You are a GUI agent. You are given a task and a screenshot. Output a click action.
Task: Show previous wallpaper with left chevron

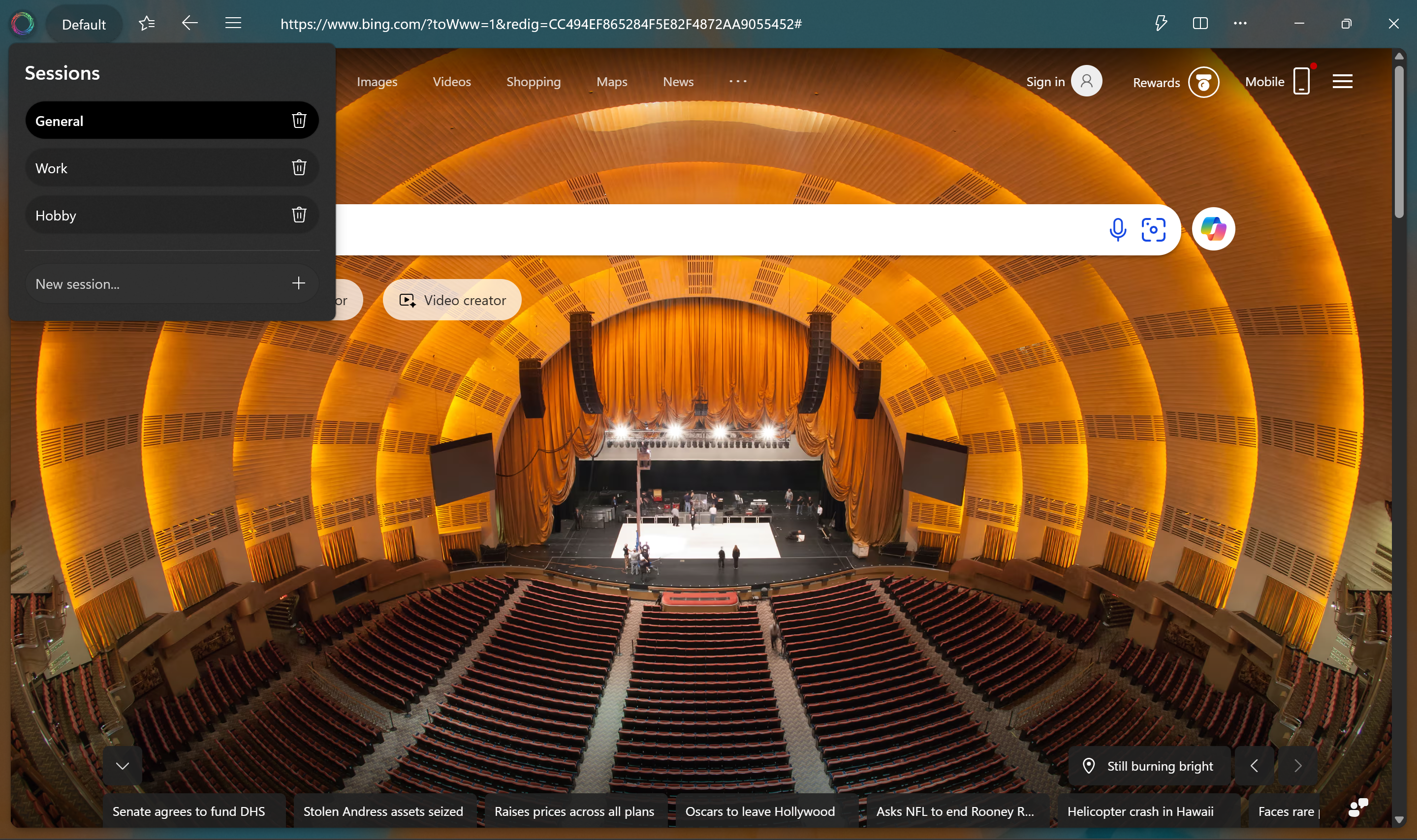pos(1254,766)
